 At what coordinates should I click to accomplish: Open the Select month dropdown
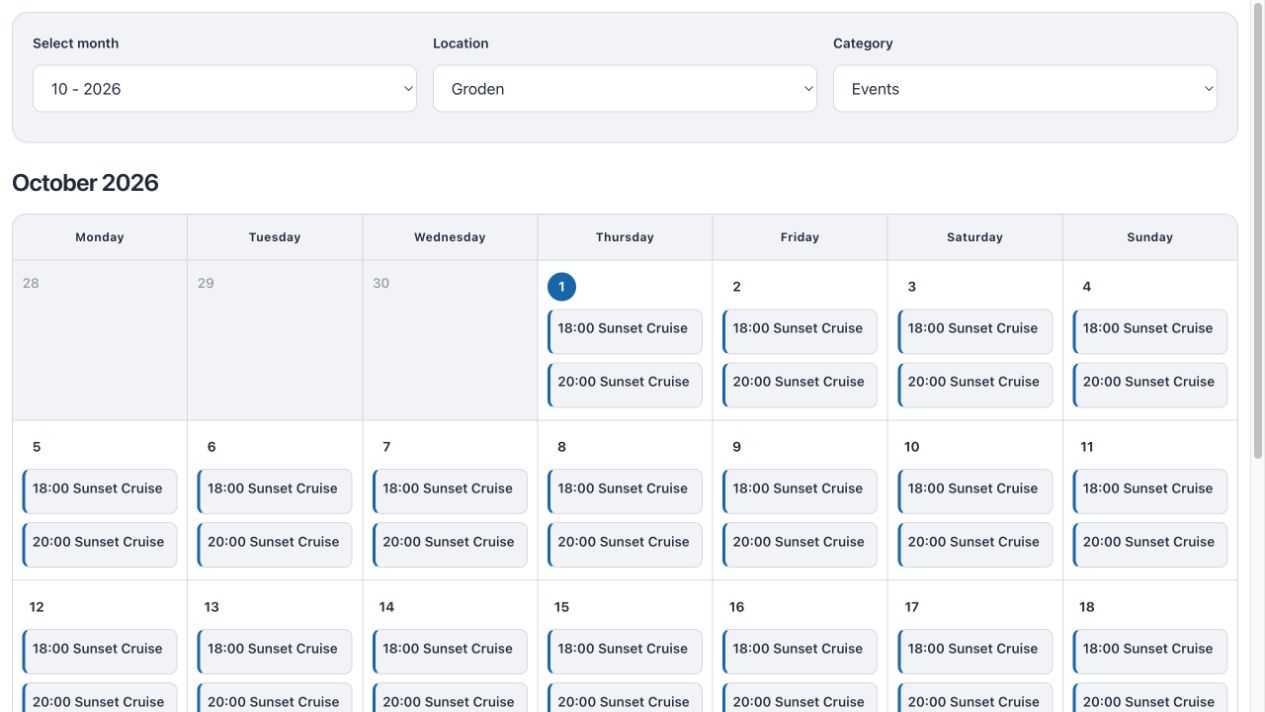(224, 89)
